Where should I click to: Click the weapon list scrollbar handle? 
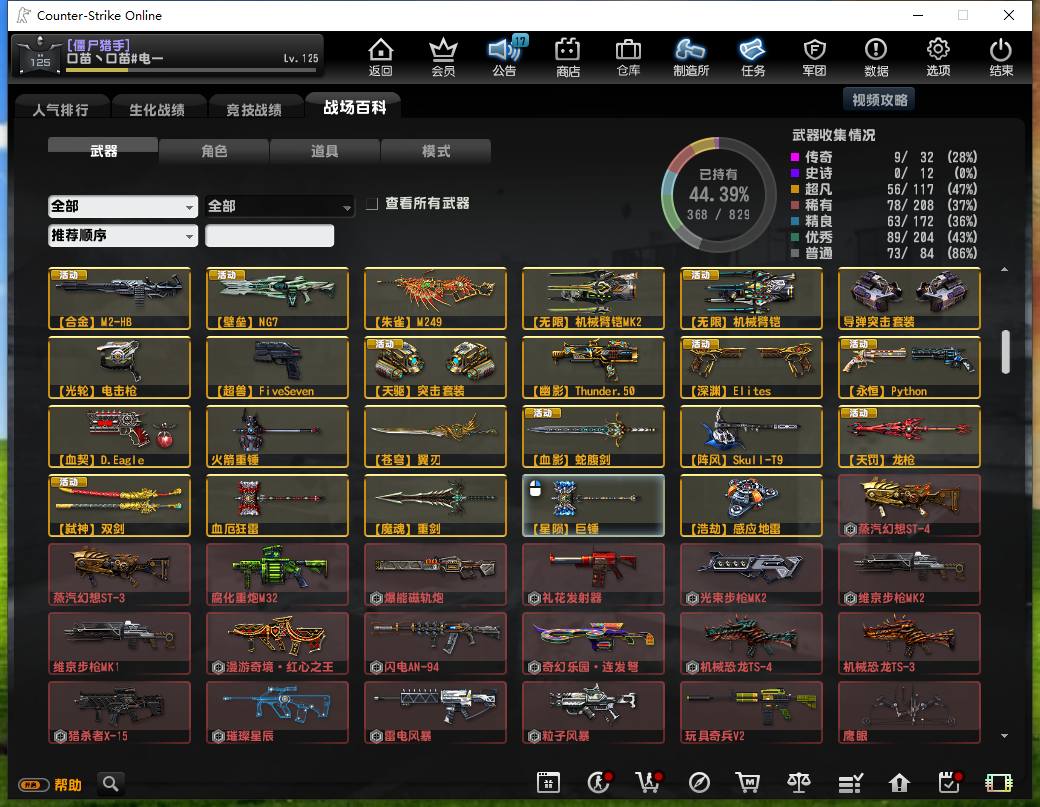point(1005,351)
